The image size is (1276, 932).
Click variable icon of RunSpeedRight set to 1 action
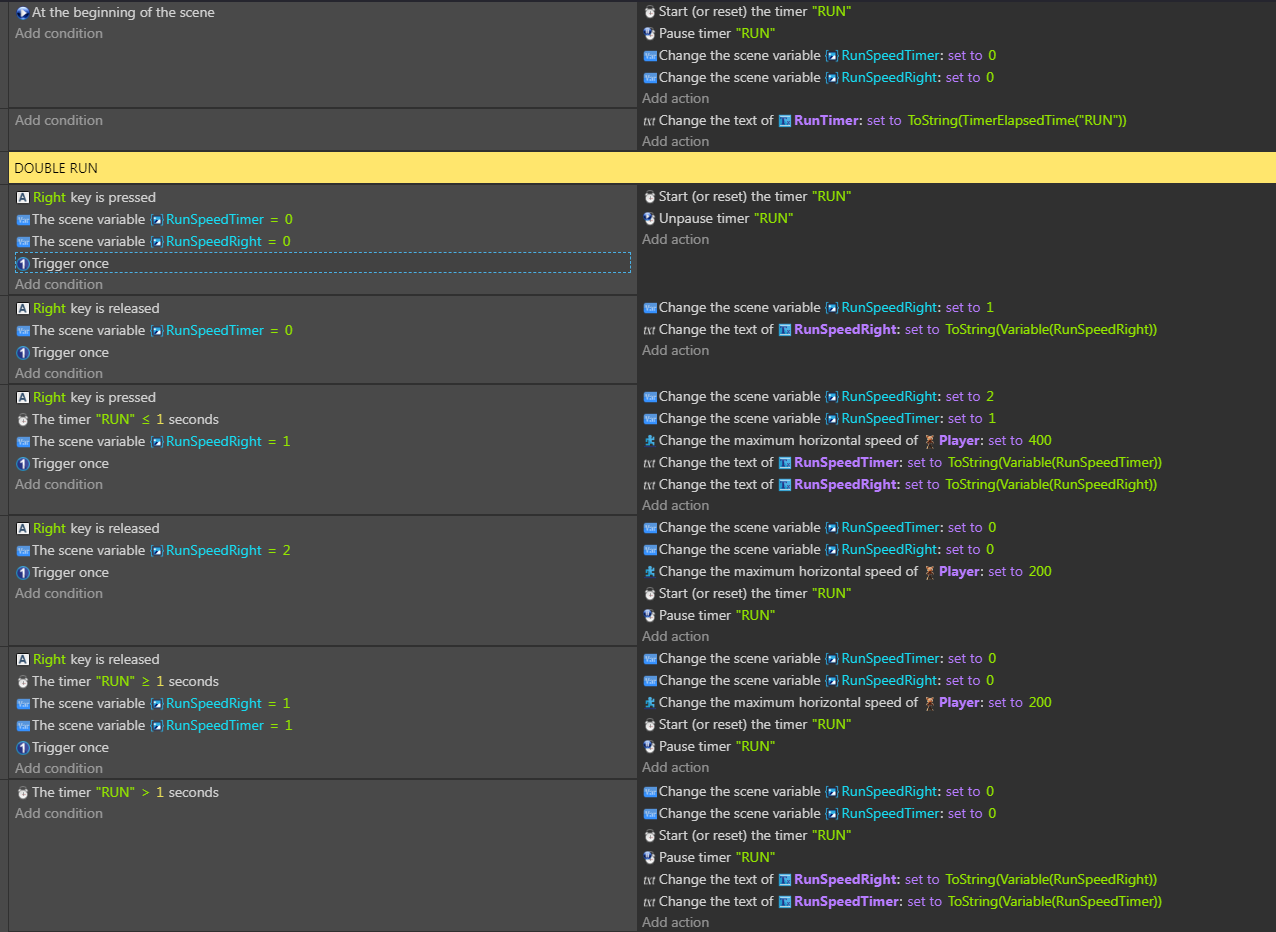[650, 307]
